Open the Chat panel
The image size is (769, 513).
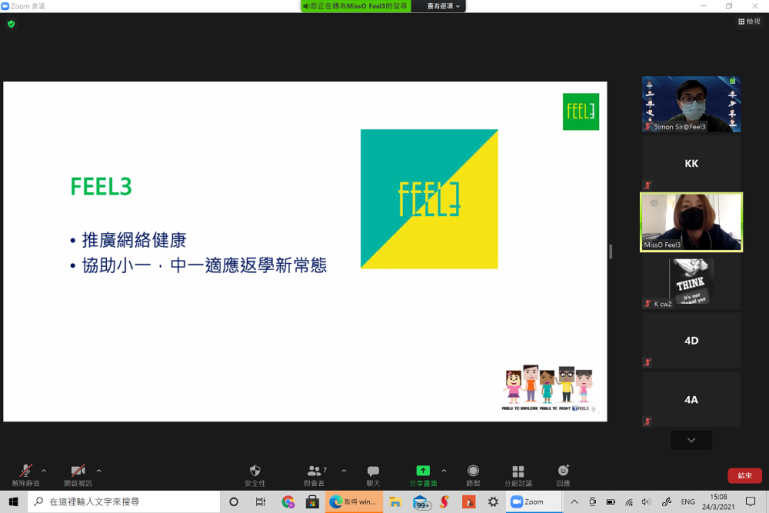tap(373, 475)
